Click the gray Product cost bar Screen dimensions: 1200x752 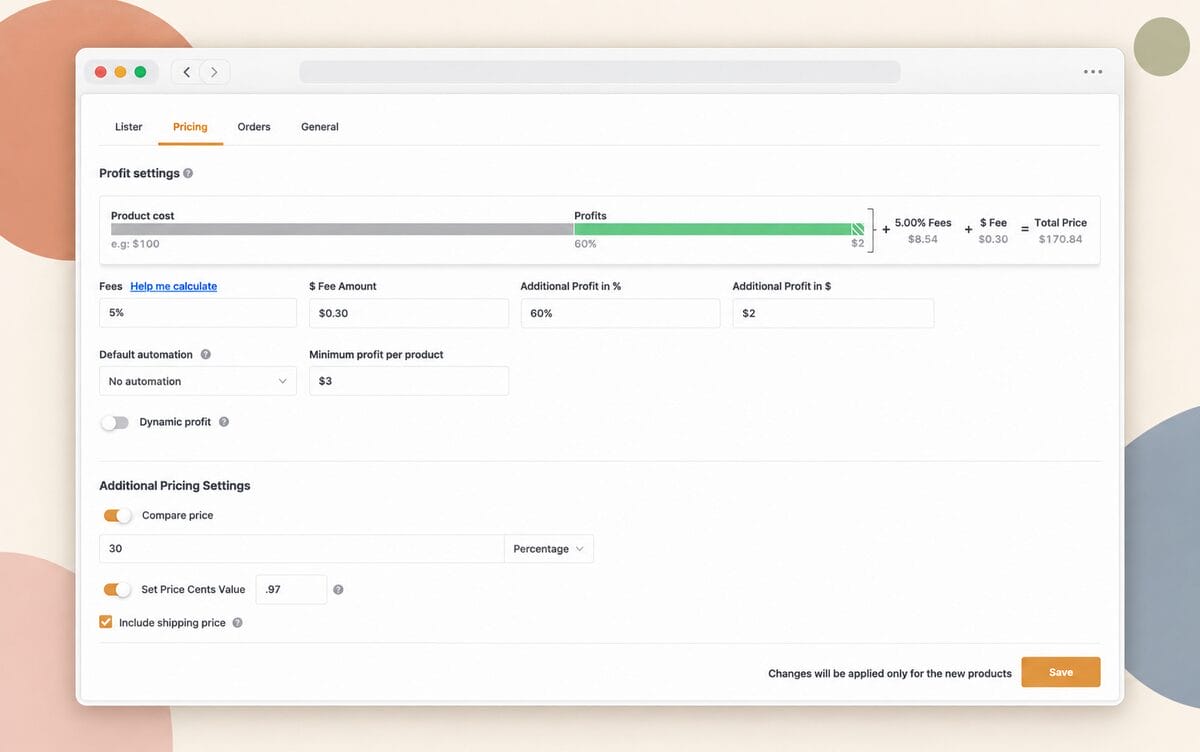pyautogui.click(x=342, y=229)
